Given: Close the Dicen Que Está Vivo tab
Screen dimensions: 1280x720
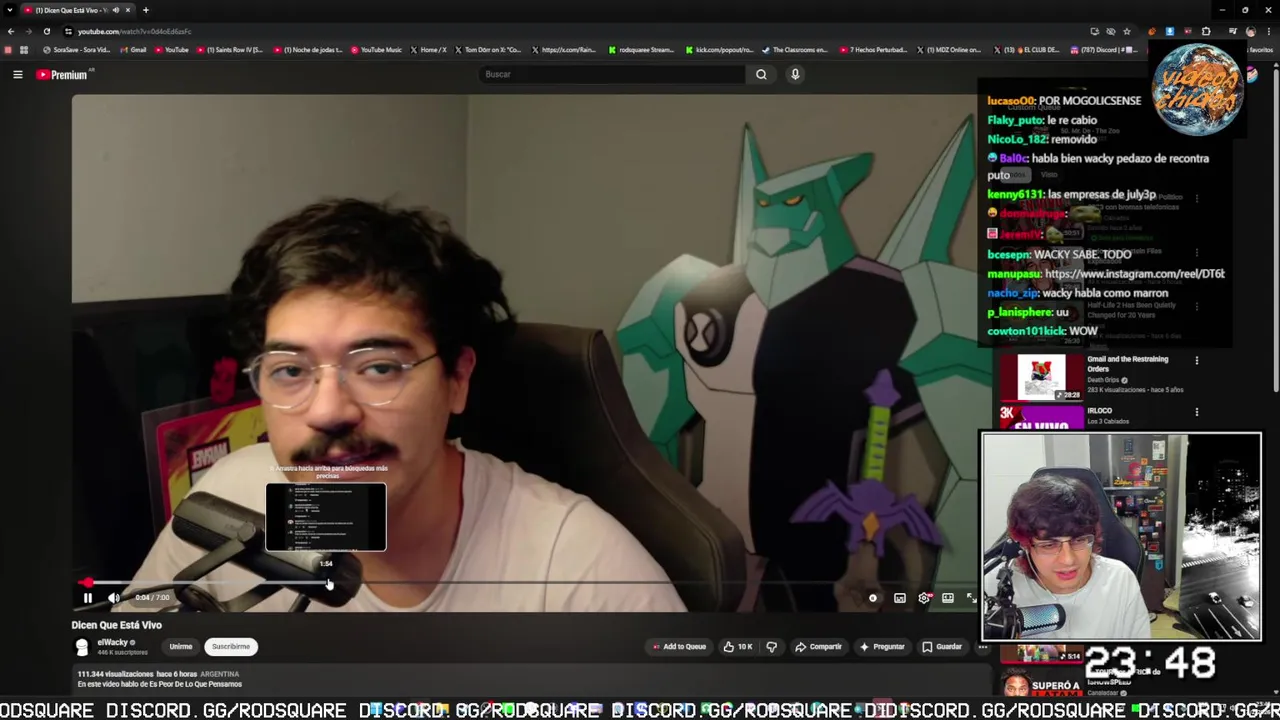Looking at the screenshot, I should point(127,10).
